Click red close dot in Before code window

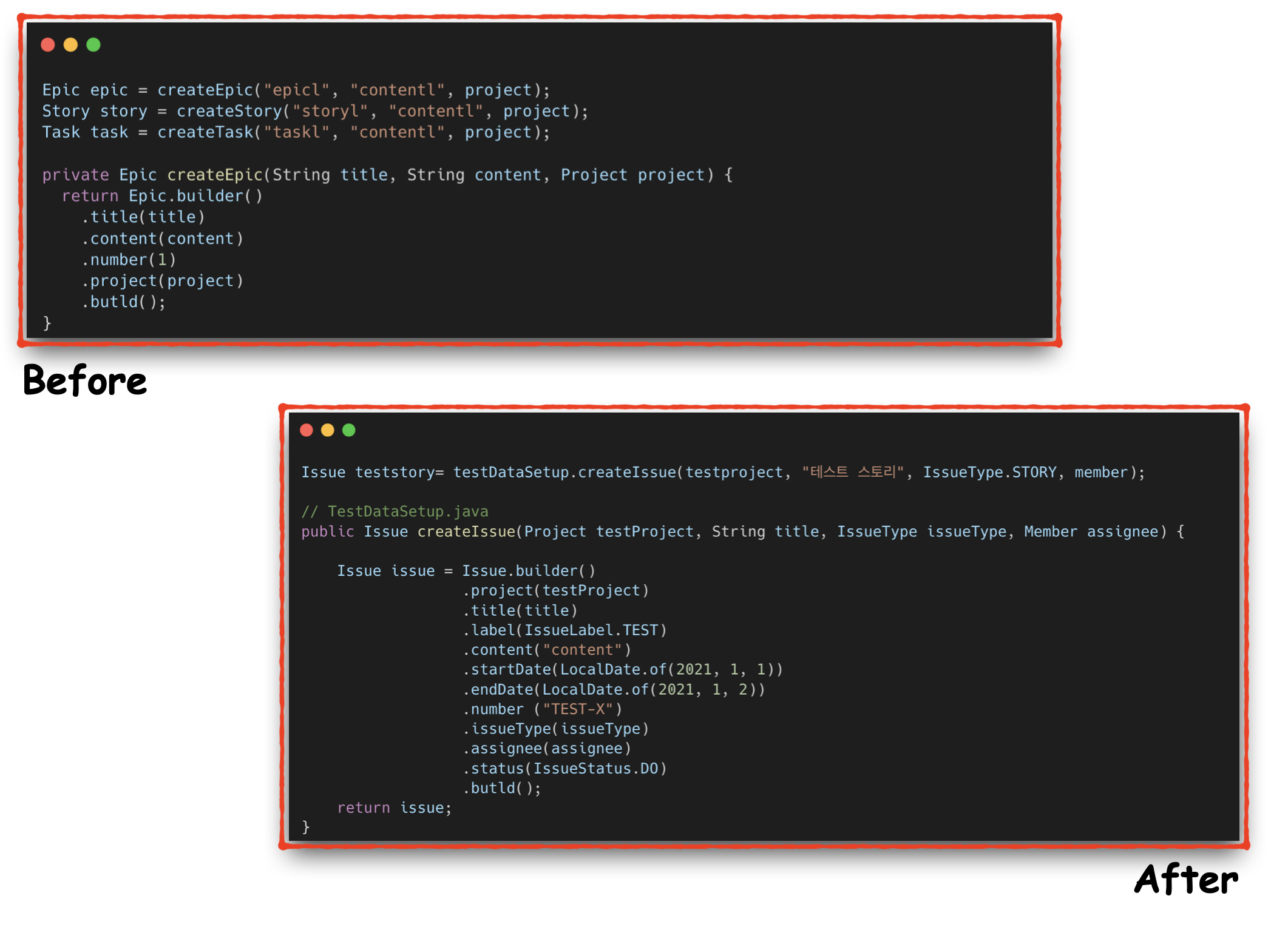[48, 45]
